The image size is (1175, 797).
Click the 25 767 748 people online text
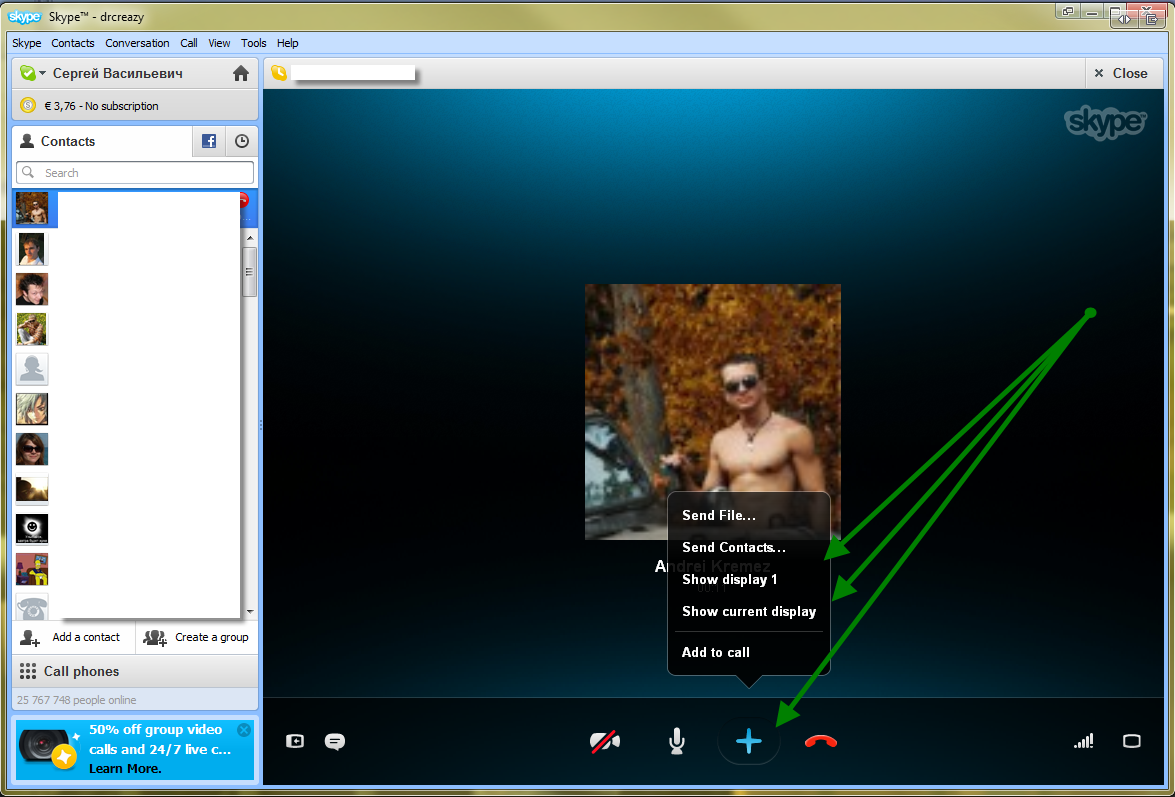point(76,700)
